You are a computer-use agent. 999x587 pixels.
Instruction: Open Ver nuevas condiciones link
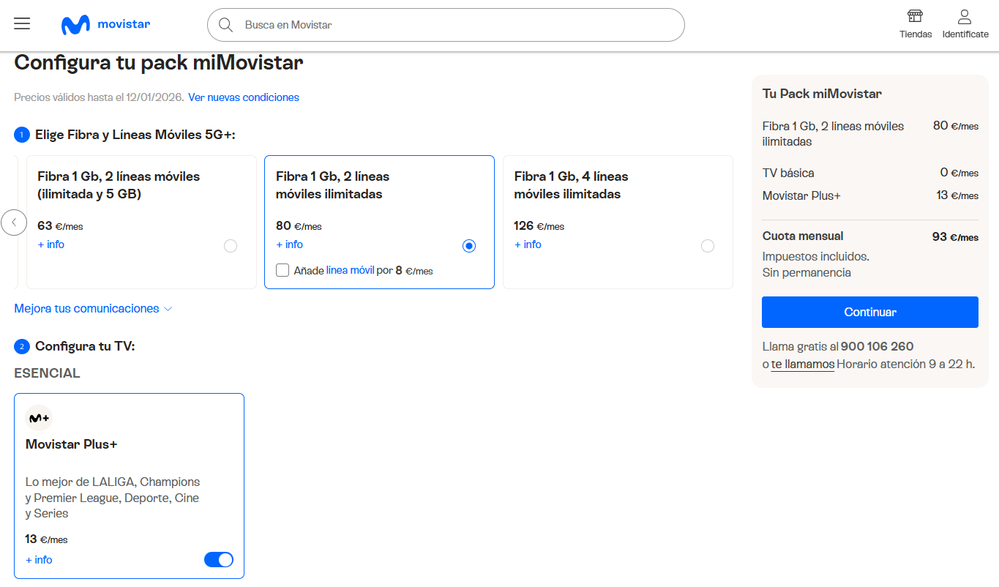click(243, 98)
